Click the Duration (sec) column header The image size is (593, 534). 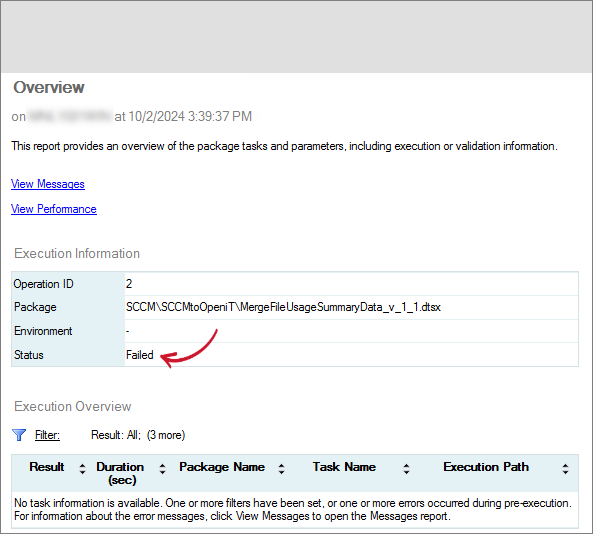coord(120,473)
